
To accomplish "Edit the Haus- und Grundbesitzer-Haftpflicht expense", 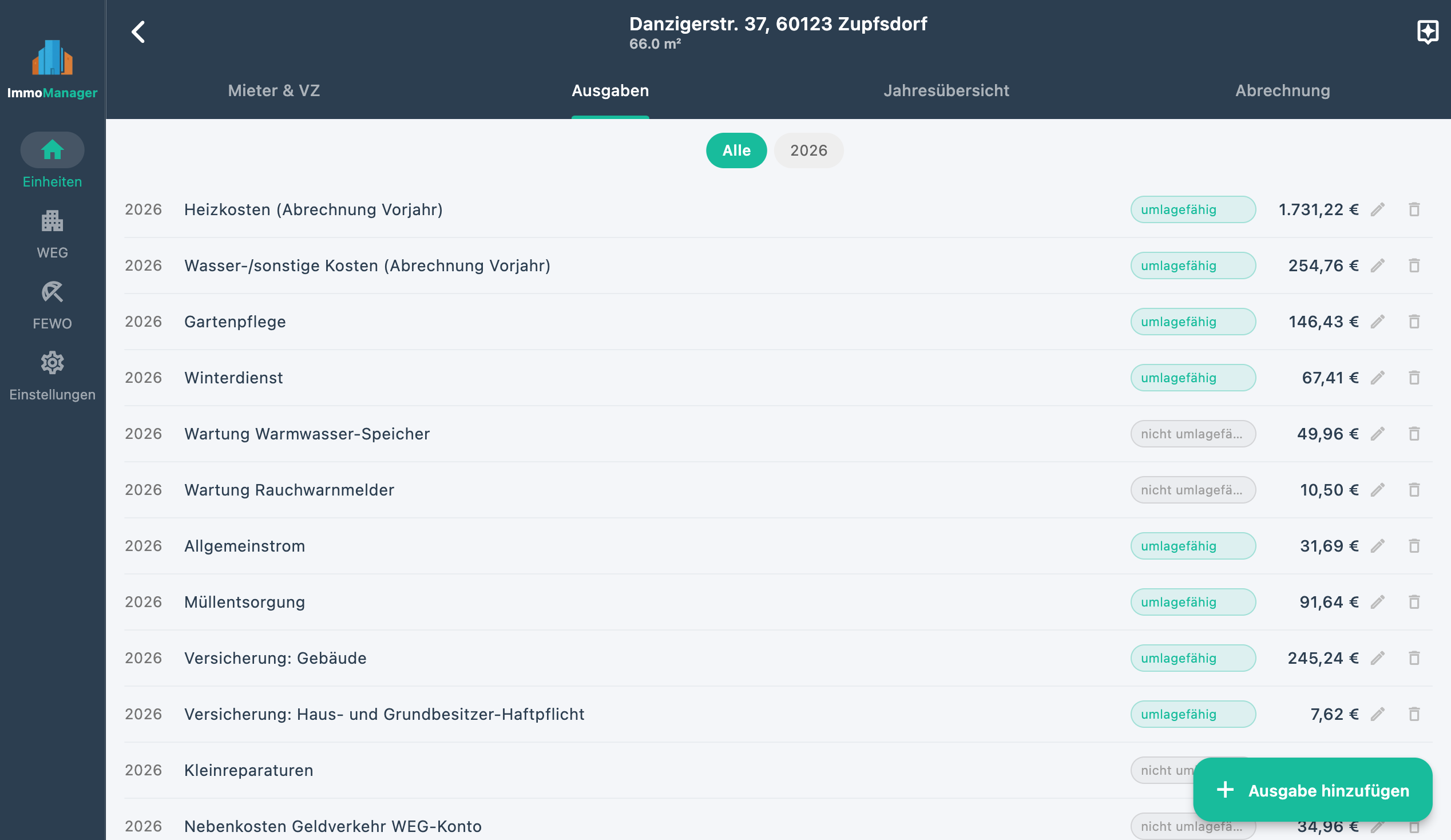I will click(x=1377, y=714).
